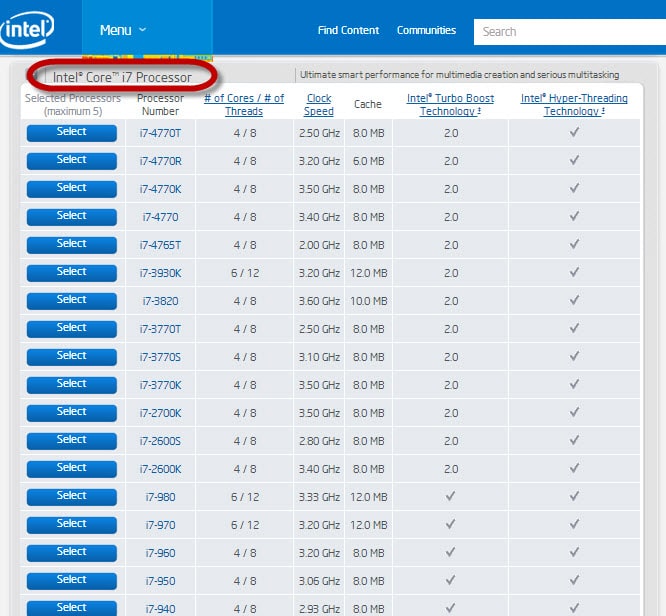Viewport: 666px width, 616px height.
Task: Sort by # of Cores / # of Threads
Action: tap(244, 105)
